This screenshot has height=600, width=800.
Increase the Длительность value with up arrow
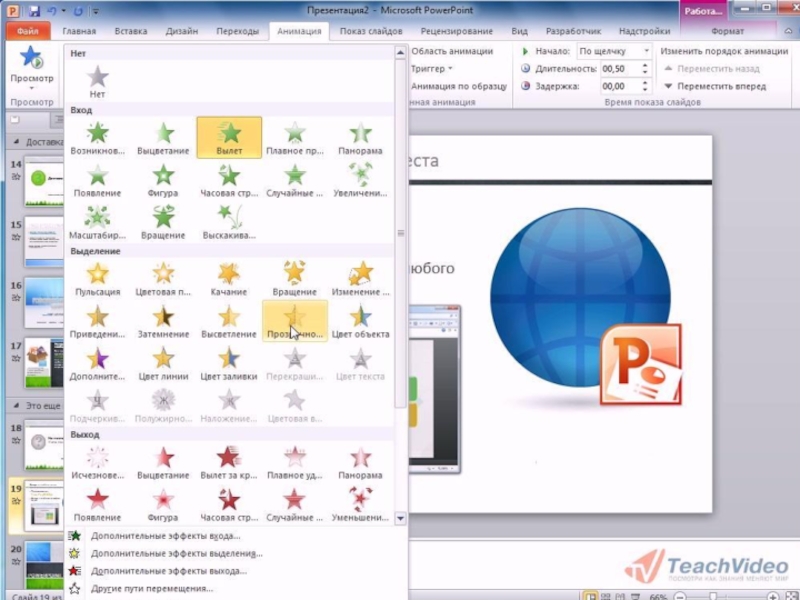pyautogui.click(x=645, y=65)
